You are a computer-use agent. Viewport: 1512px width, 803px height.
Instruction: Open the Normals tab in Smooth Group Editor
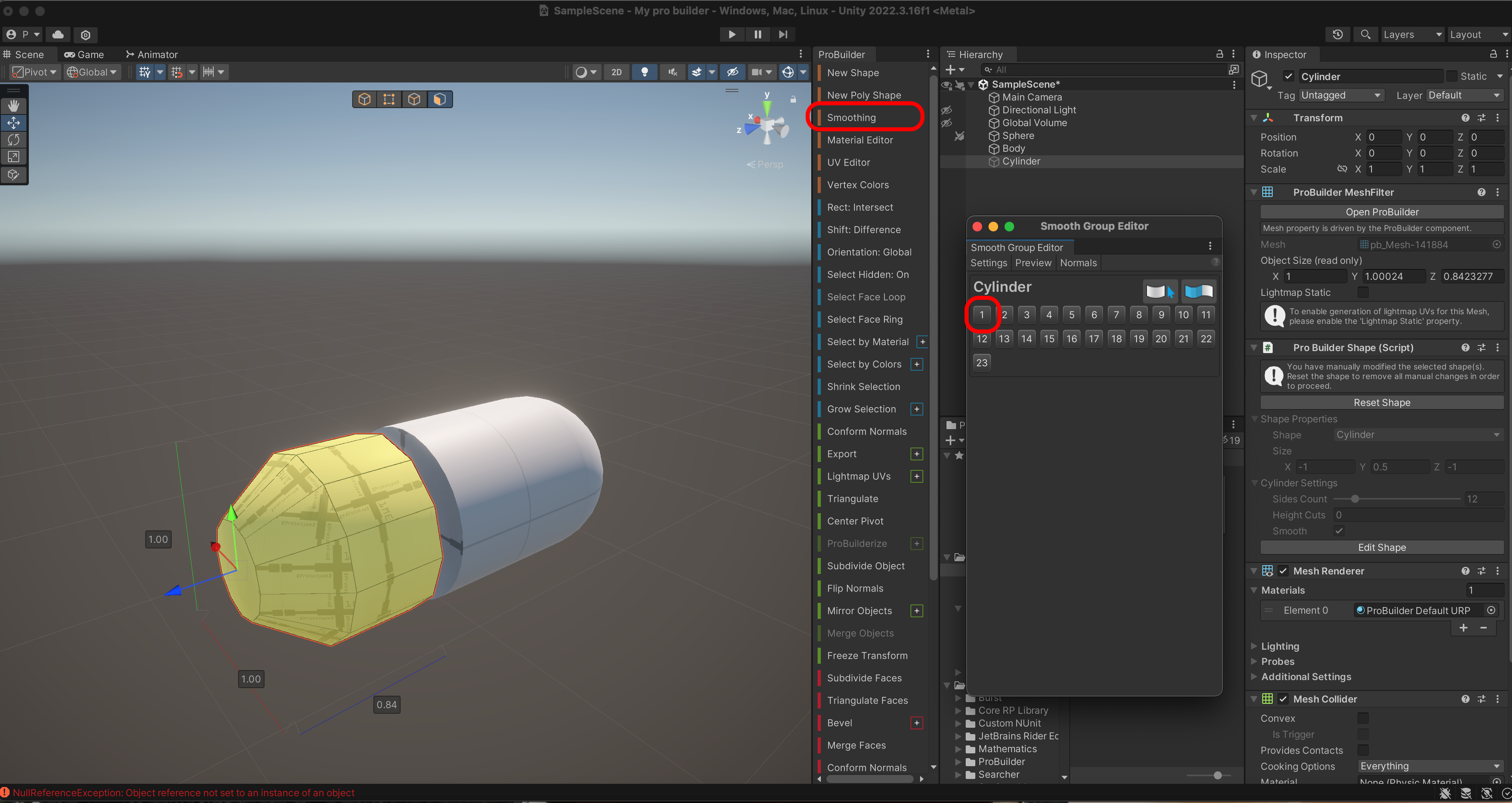[x=1078, y=263]
